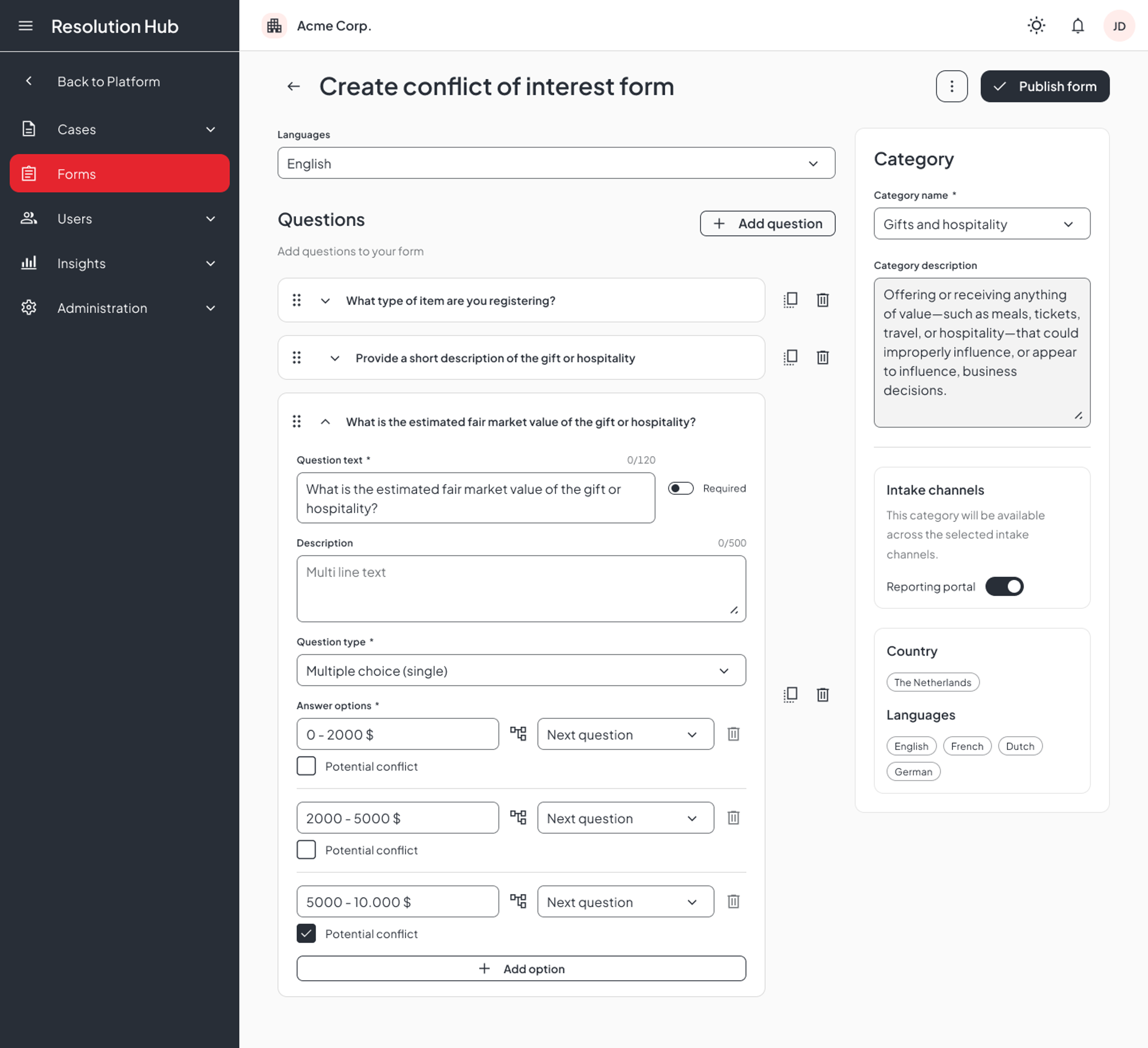Expand the Users menu

point(120,219)
